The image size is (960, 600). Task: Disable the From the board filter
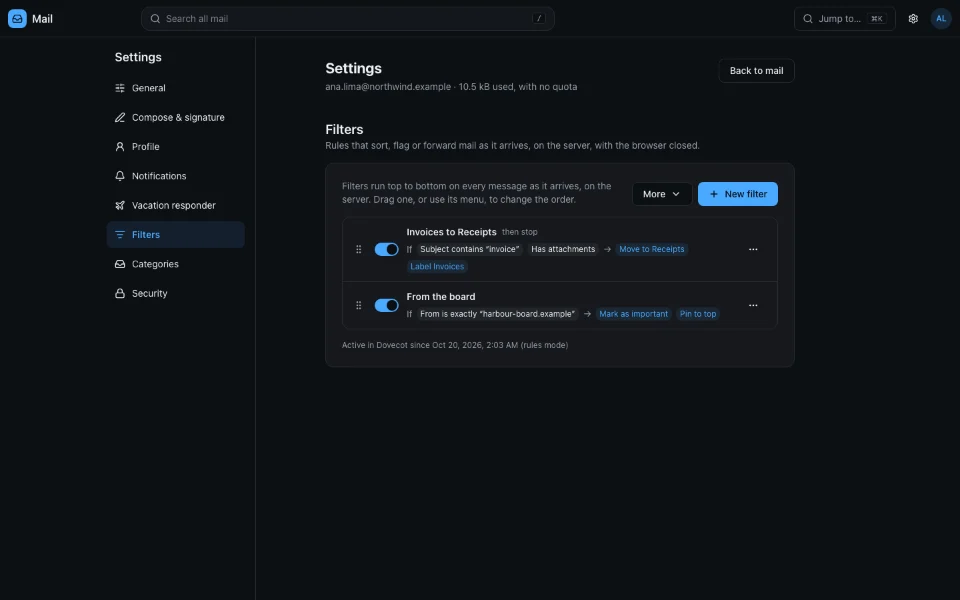pos(386,305)
